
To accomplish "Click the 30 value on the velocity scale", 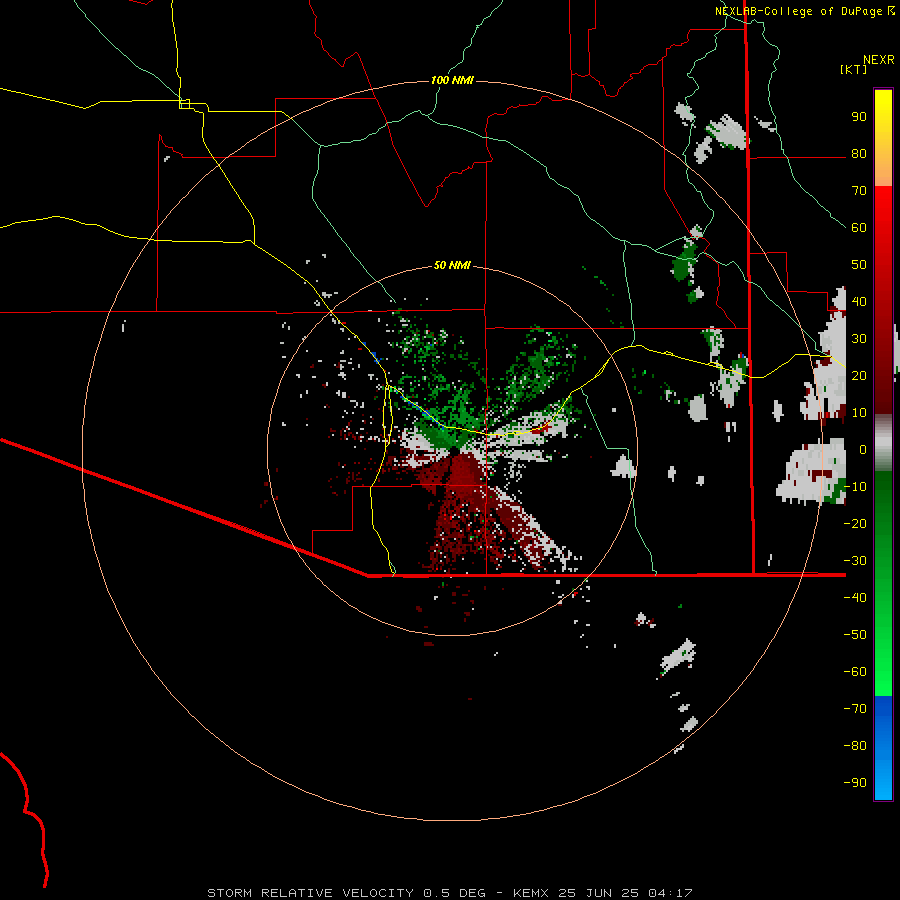I will [859, 339].
